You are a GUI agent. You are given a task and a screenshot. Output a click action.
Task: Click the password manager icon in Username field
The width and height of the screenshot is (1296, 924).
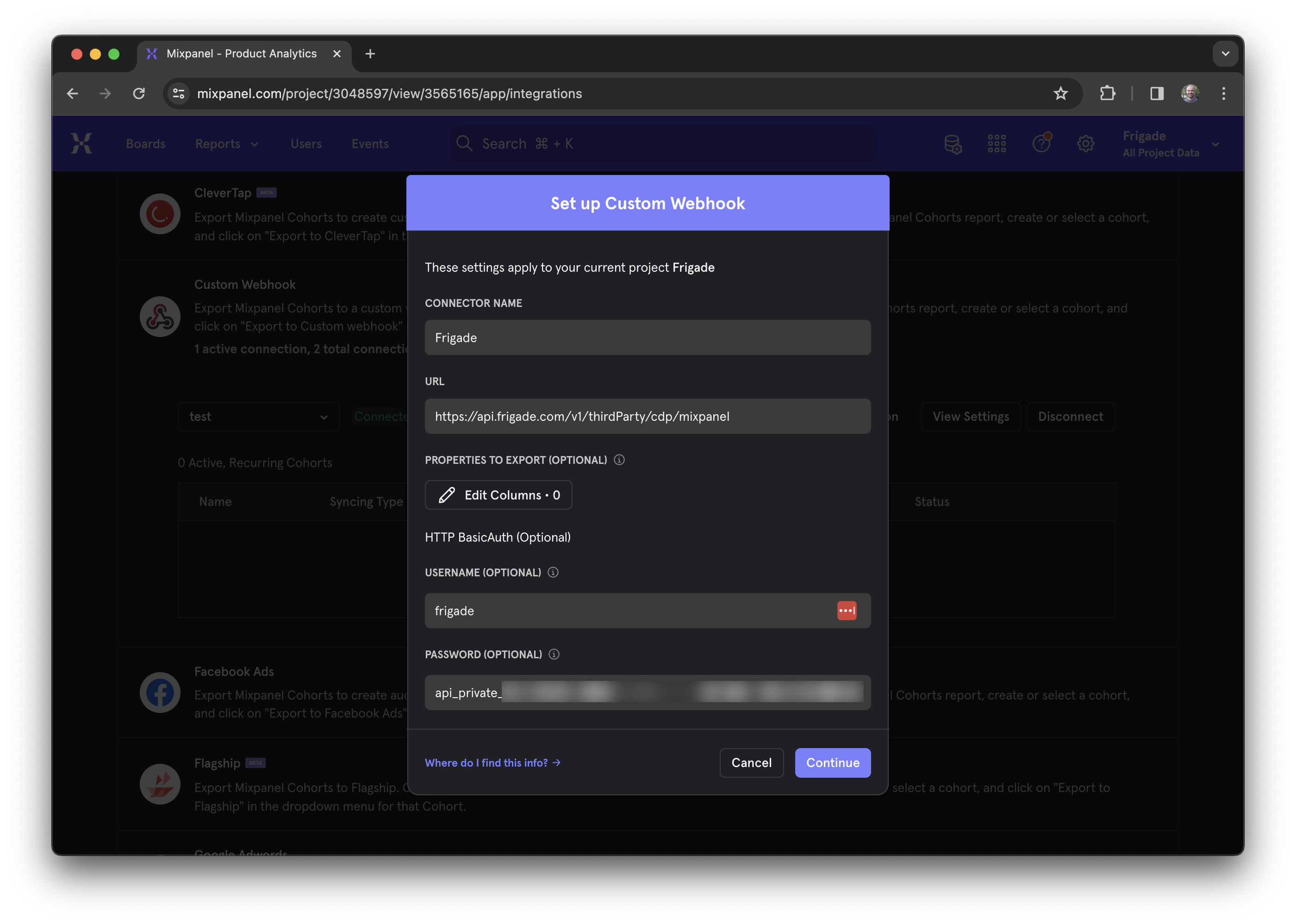(846, 611)
